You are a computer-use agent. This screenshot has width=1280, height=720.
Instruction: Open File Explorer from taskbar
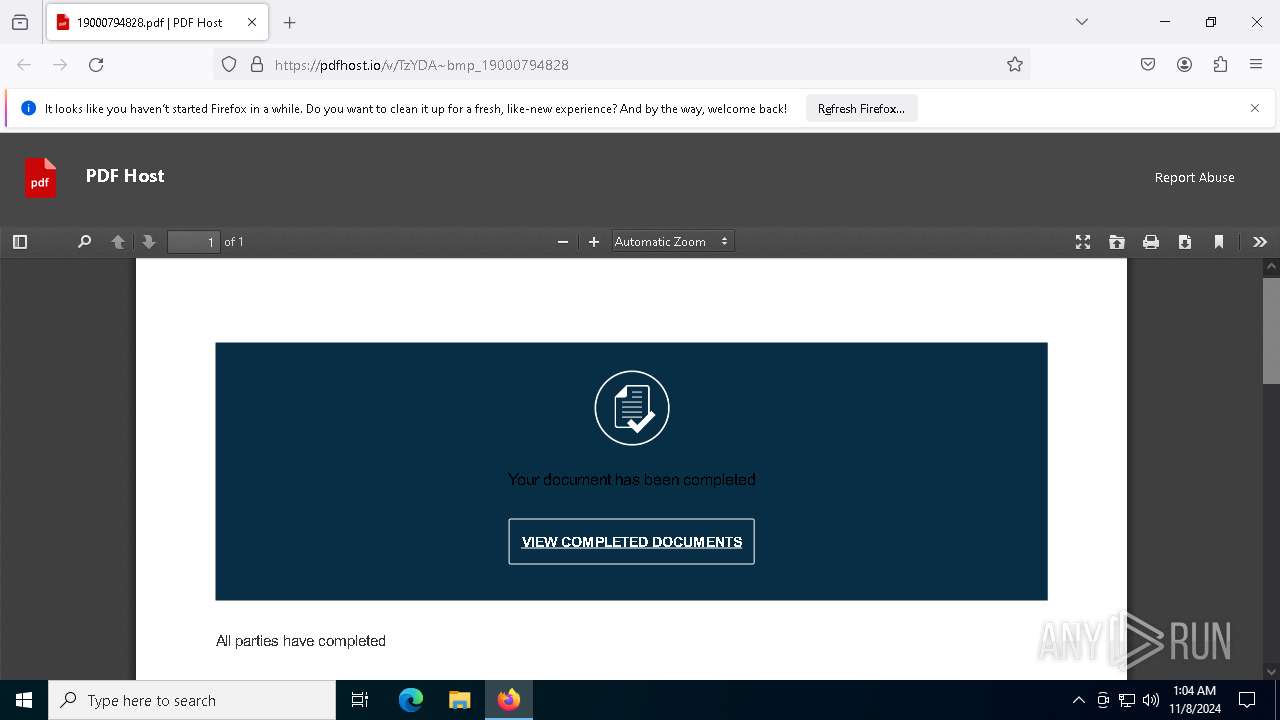click(459, 700)
